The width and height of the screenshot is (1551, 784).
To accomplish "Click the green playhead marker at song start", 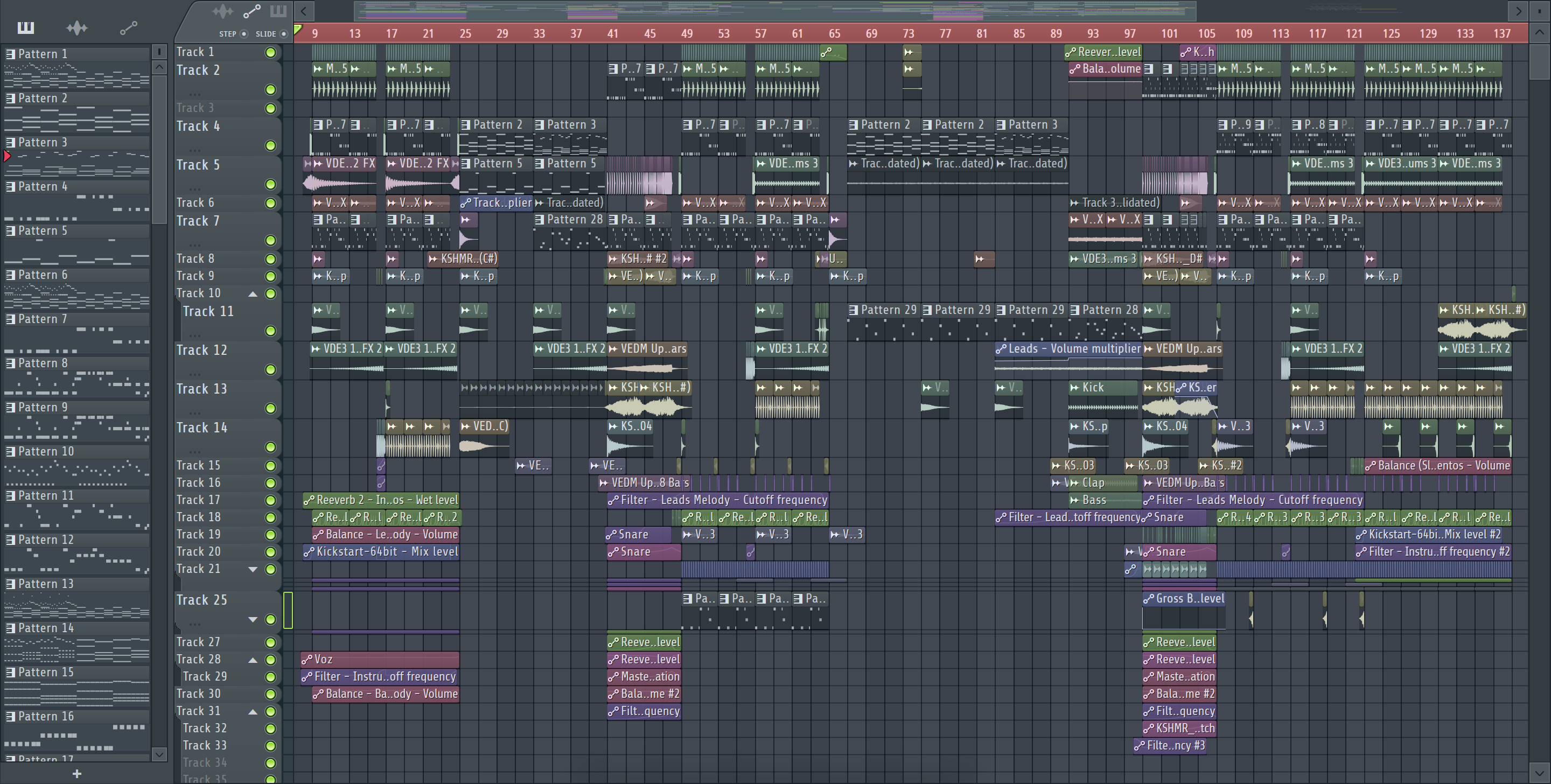I will click(297, 30).
